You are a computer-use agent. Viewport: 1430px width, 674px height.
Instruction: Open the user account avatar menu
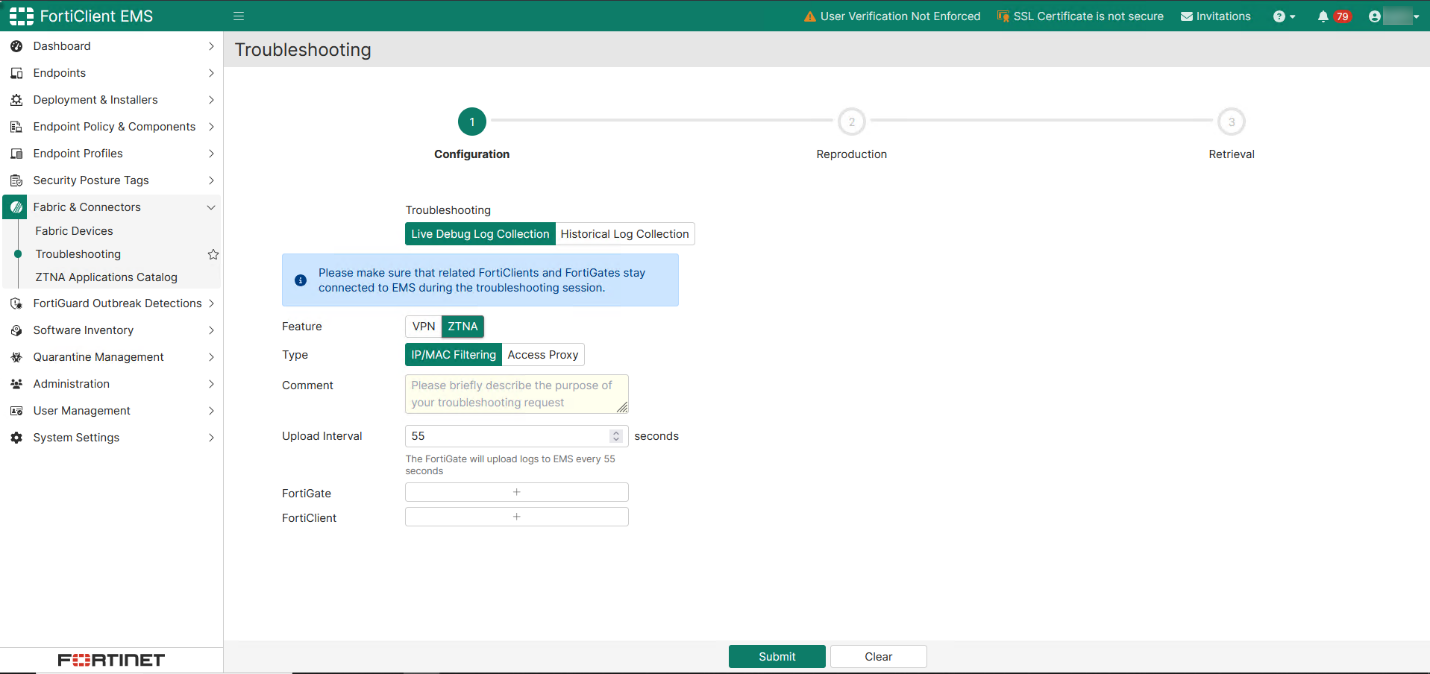click(1394, 17)
